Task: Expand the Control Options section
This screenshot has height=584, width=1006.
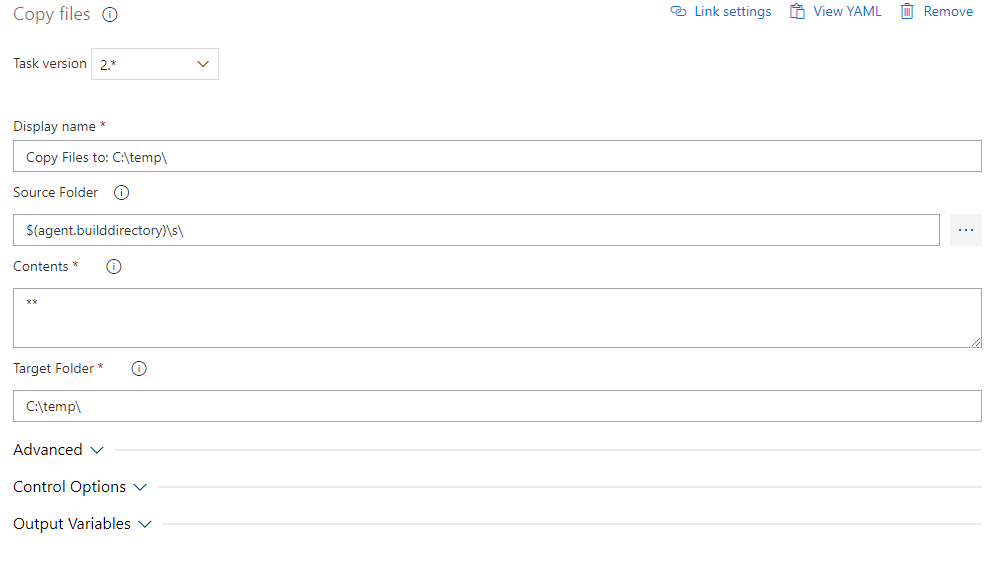Action: (x=80, y=487)
